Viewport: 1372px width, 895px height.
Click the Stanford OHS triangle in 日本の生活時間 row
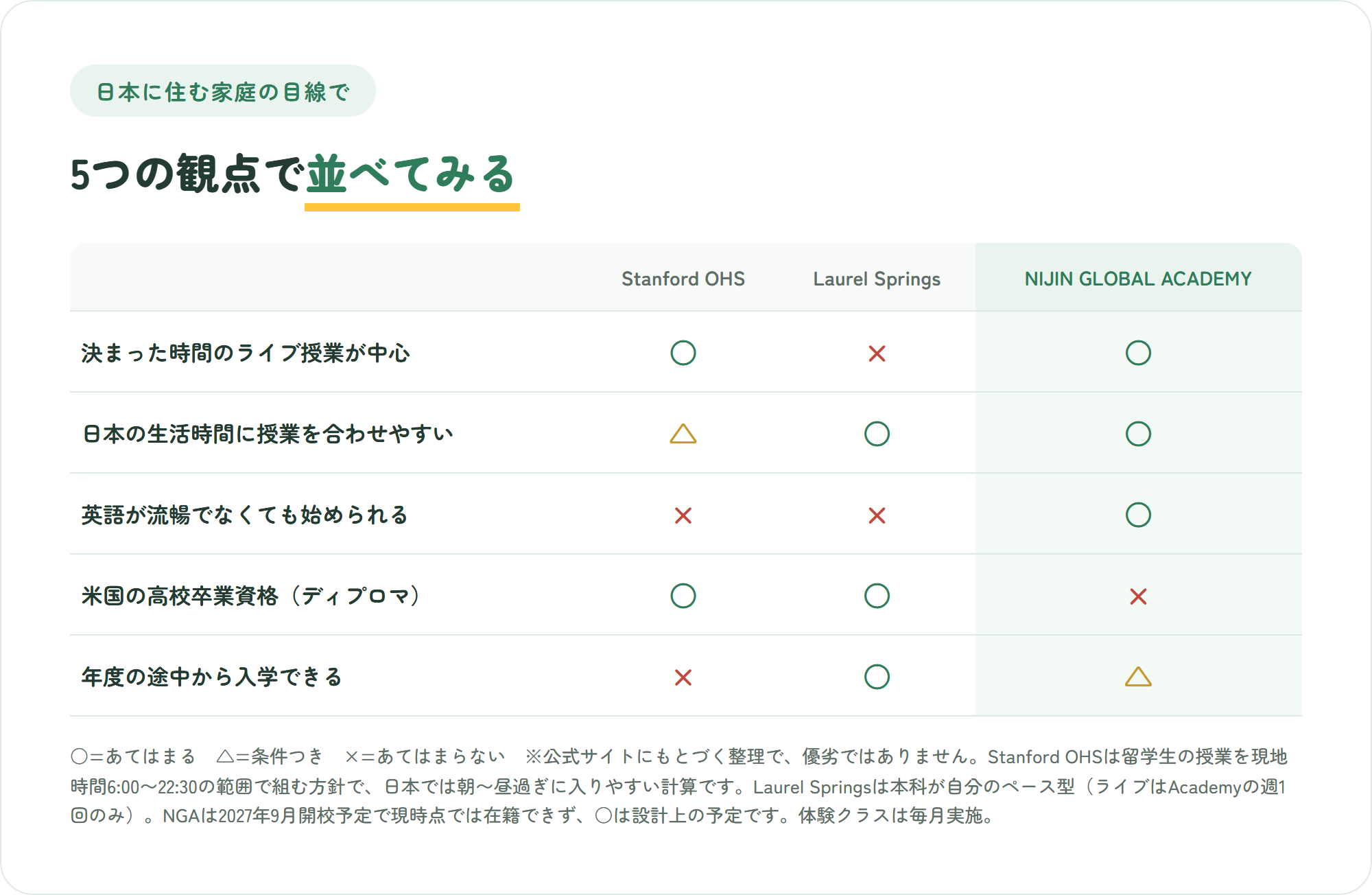pyautogui.click(x=683, y=434)
